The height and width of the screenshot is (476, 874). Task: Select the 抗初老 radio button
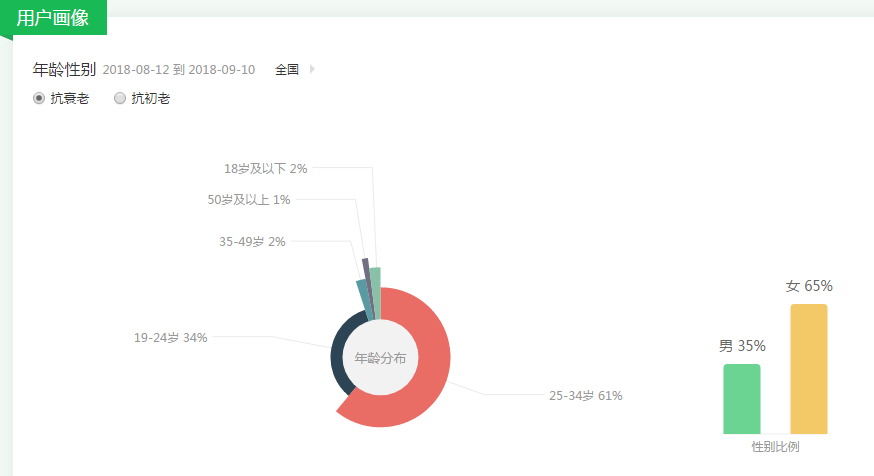[120, 98]
